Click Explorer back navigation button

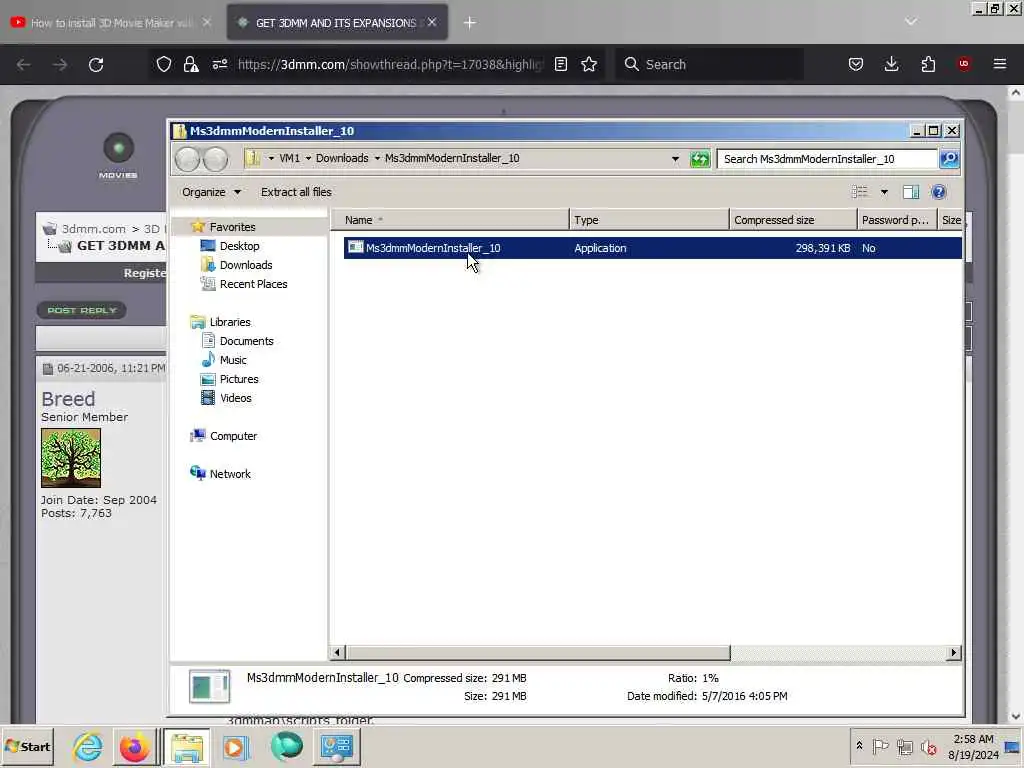(x=187, y=159)
